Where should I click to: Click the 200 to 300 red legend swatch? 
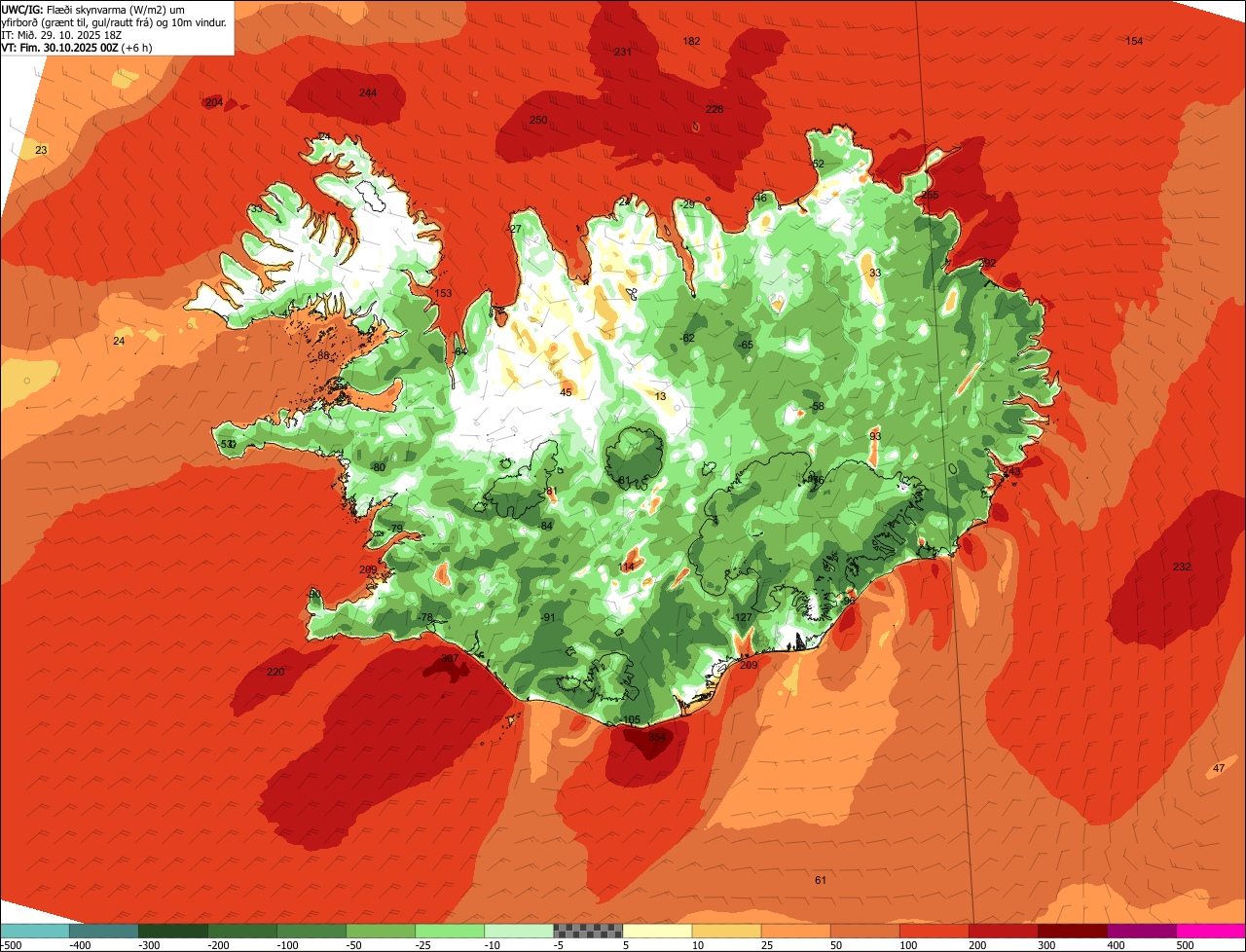click(1003, 931)
